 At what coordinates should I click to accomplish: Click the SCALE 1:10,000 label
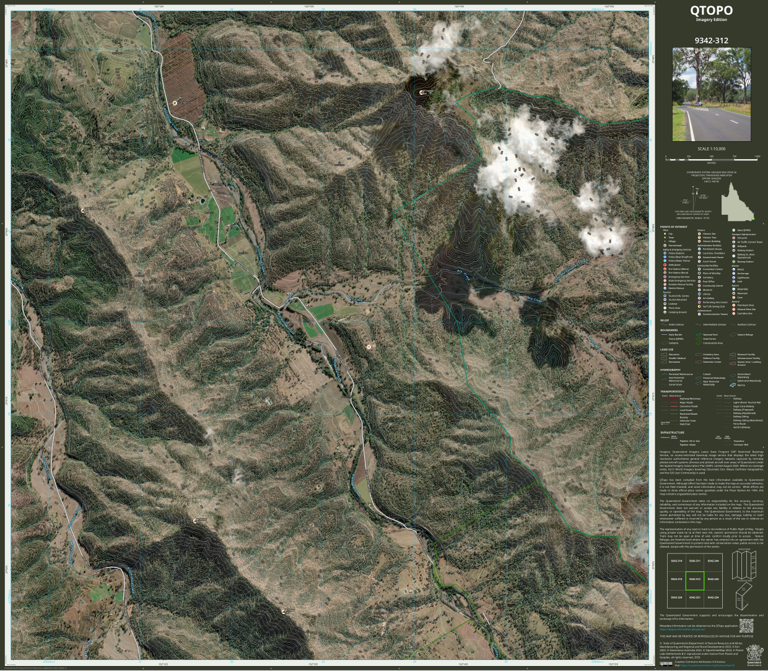tap(711, 149)
